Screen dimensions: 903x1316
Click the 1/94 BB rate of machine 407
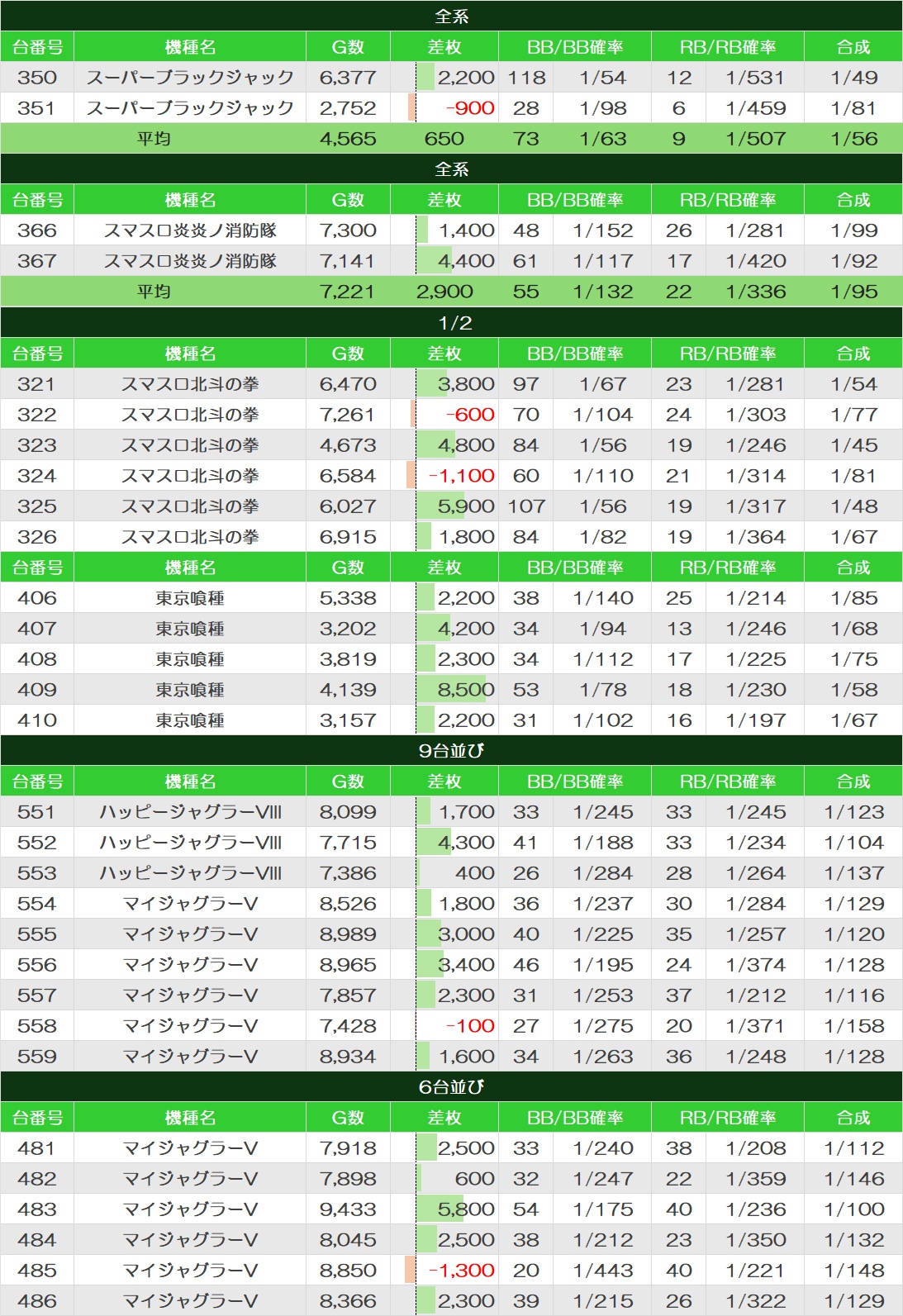[x=603, y=629]
